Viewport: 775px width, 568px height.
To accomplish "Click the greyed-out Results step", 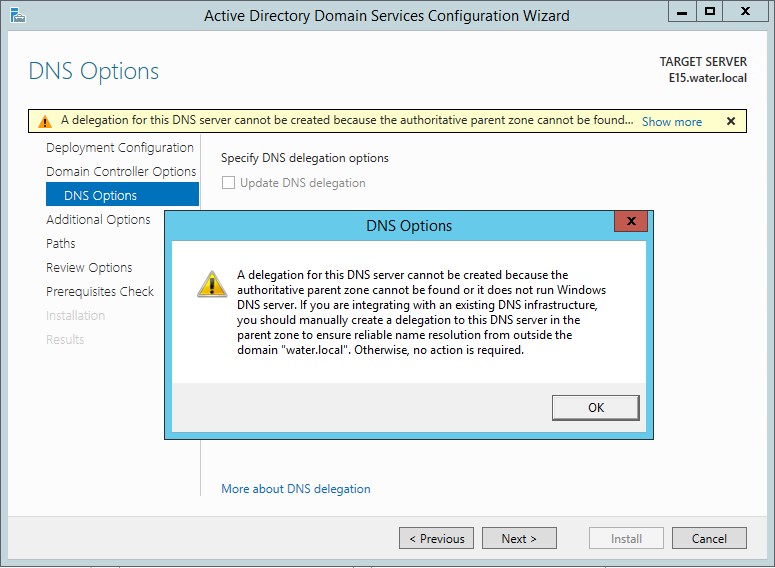I will 65,340.
